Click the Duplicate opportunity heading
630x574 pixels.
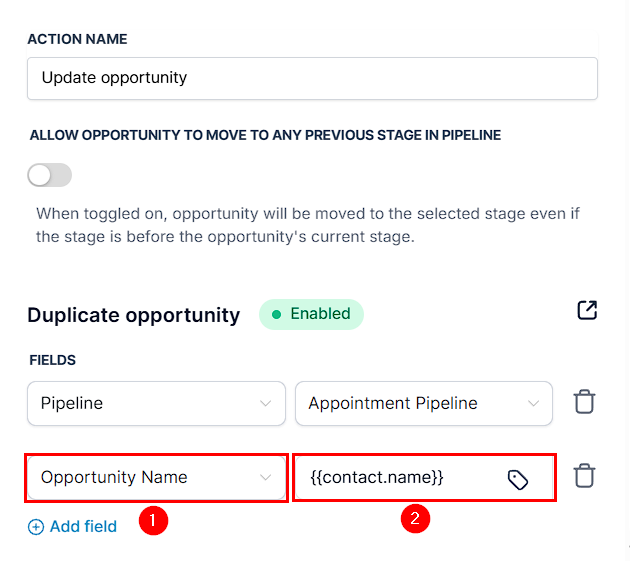[134, 315]
